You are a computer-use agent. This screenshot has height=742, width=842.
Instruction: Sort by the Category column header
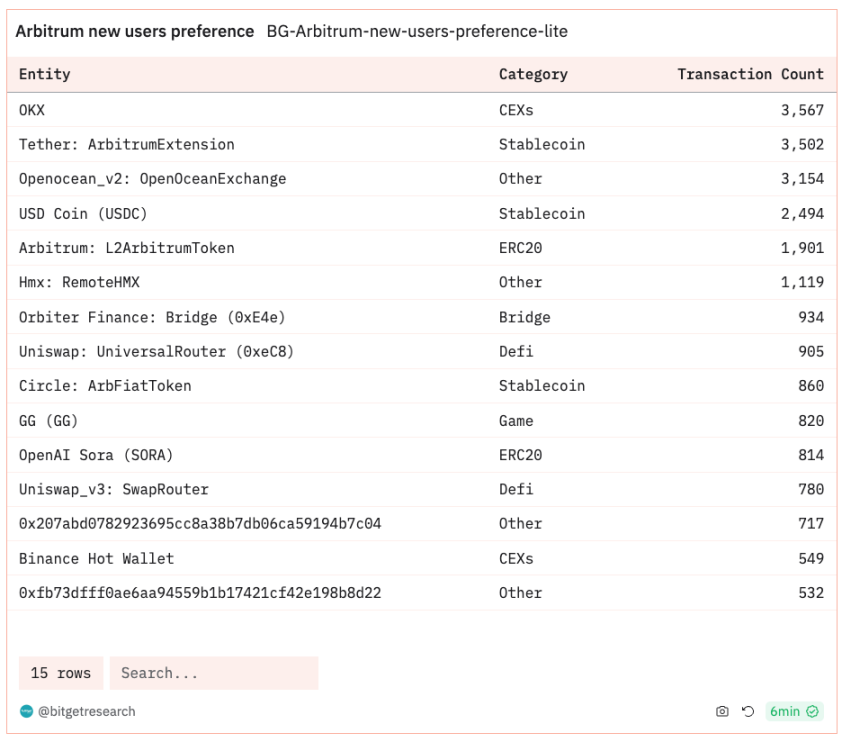pos(533,74)
